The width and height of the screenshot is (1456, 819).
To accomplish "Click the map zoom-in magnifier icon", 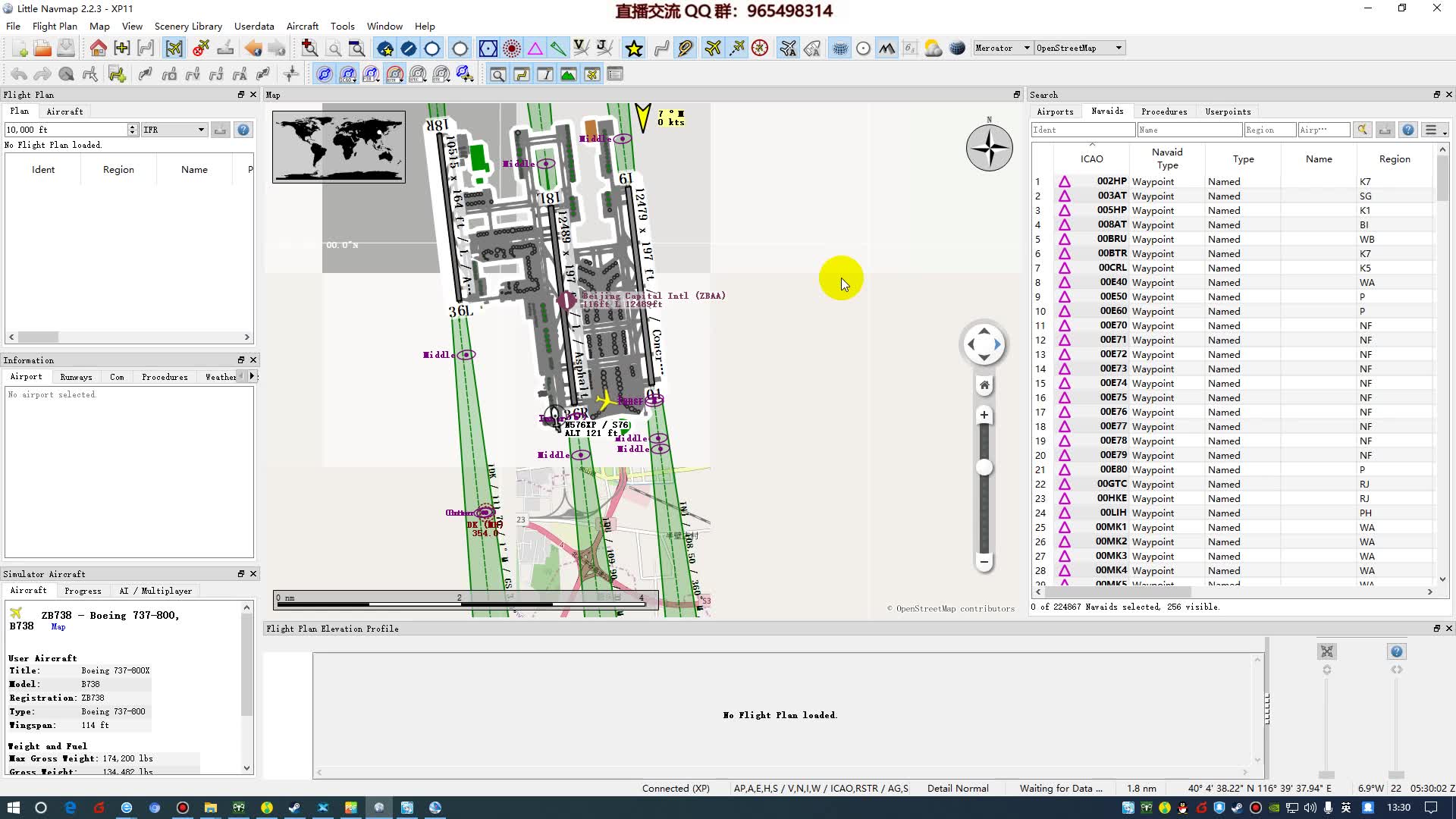I will click(x=309, y=49).
